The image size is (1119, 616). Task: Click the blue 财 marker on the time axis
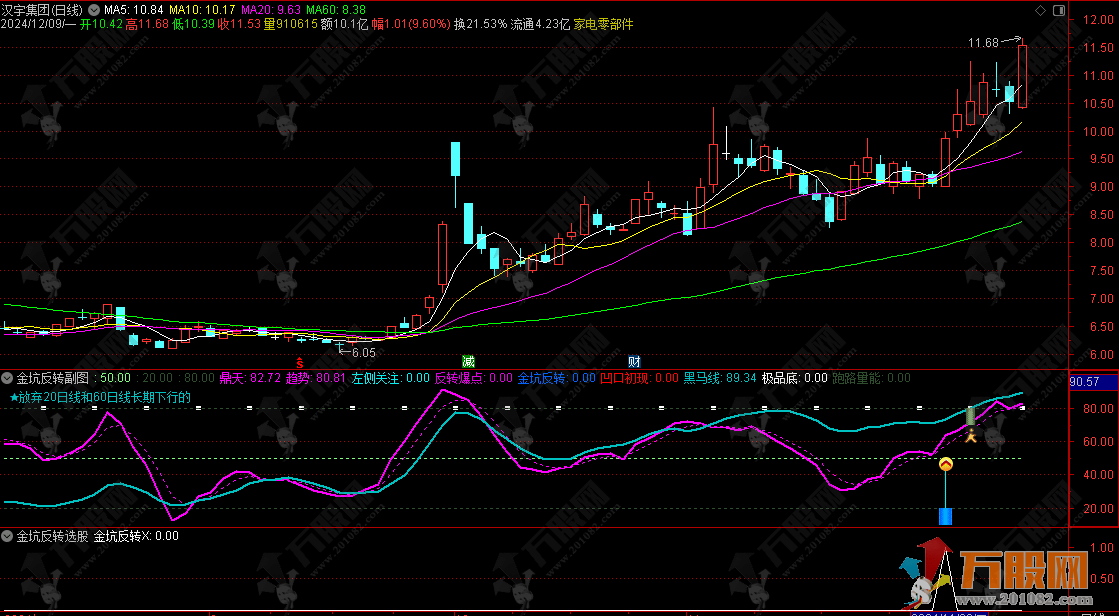(x=634, y=360)
